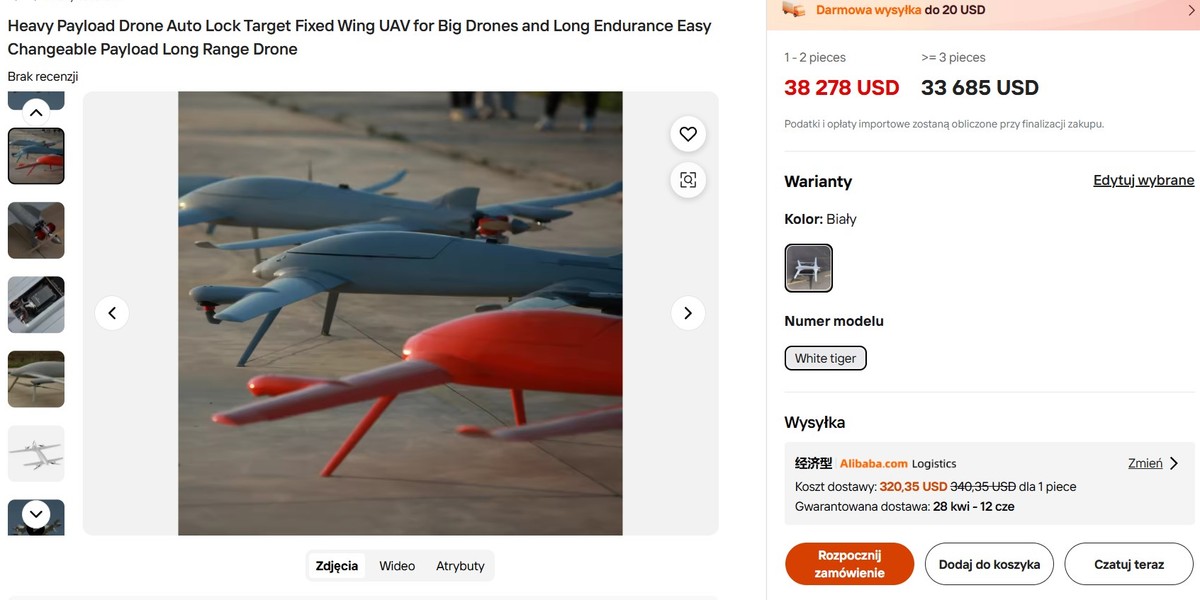Screen dimensions: 1200x600
Task: Select the White tiger model option
Action: click(825, 357)
